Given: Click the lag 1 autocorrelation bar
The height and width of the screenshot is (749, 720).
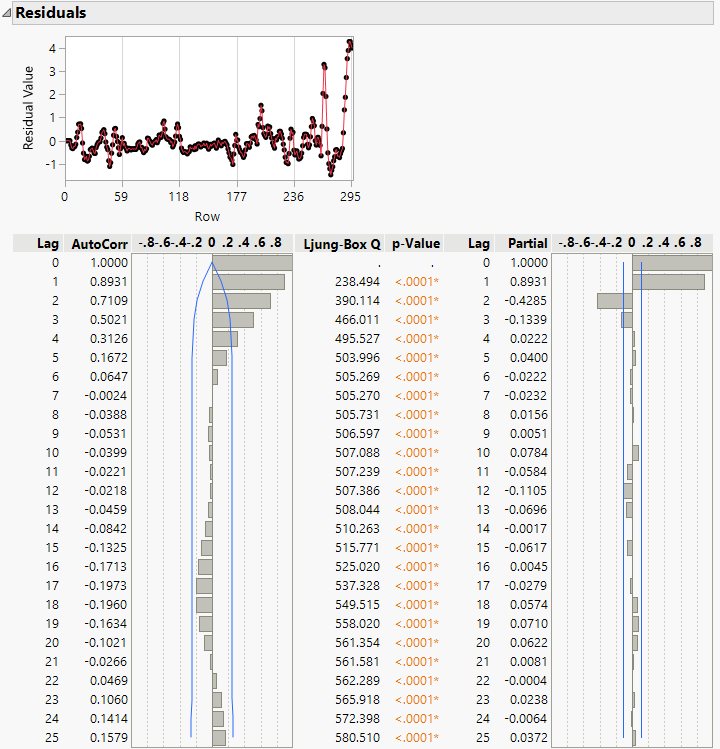Looking at the screenshot, I should [248, 282].
